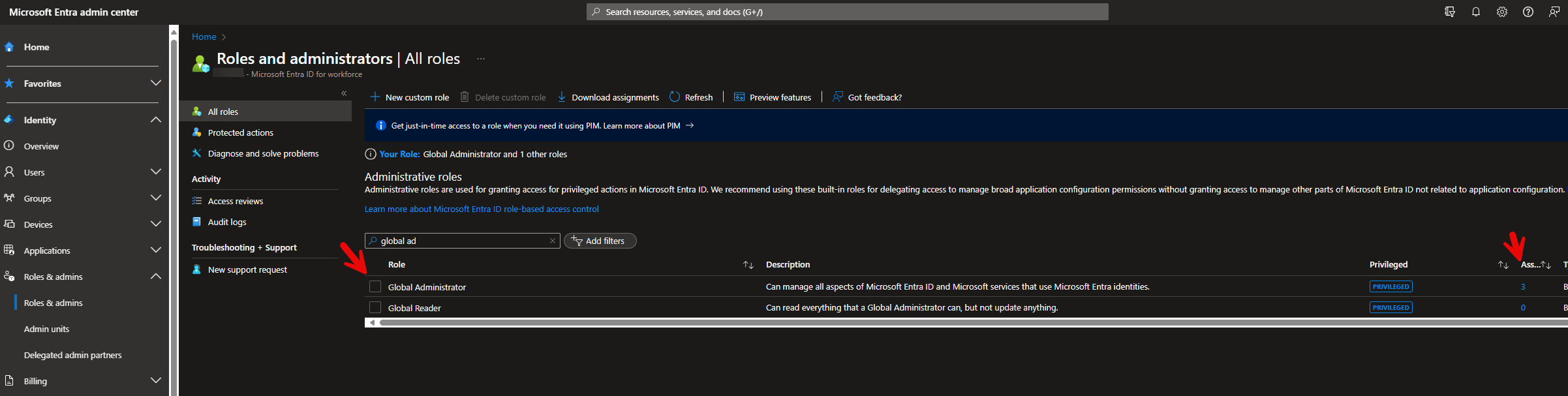Click Refresh button
The image size is (1568, 396).
(x=691, y=97)
